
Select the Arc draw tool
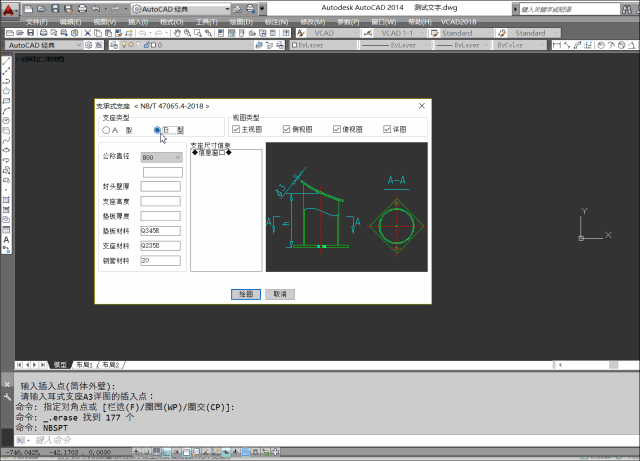tap(6, 110)
